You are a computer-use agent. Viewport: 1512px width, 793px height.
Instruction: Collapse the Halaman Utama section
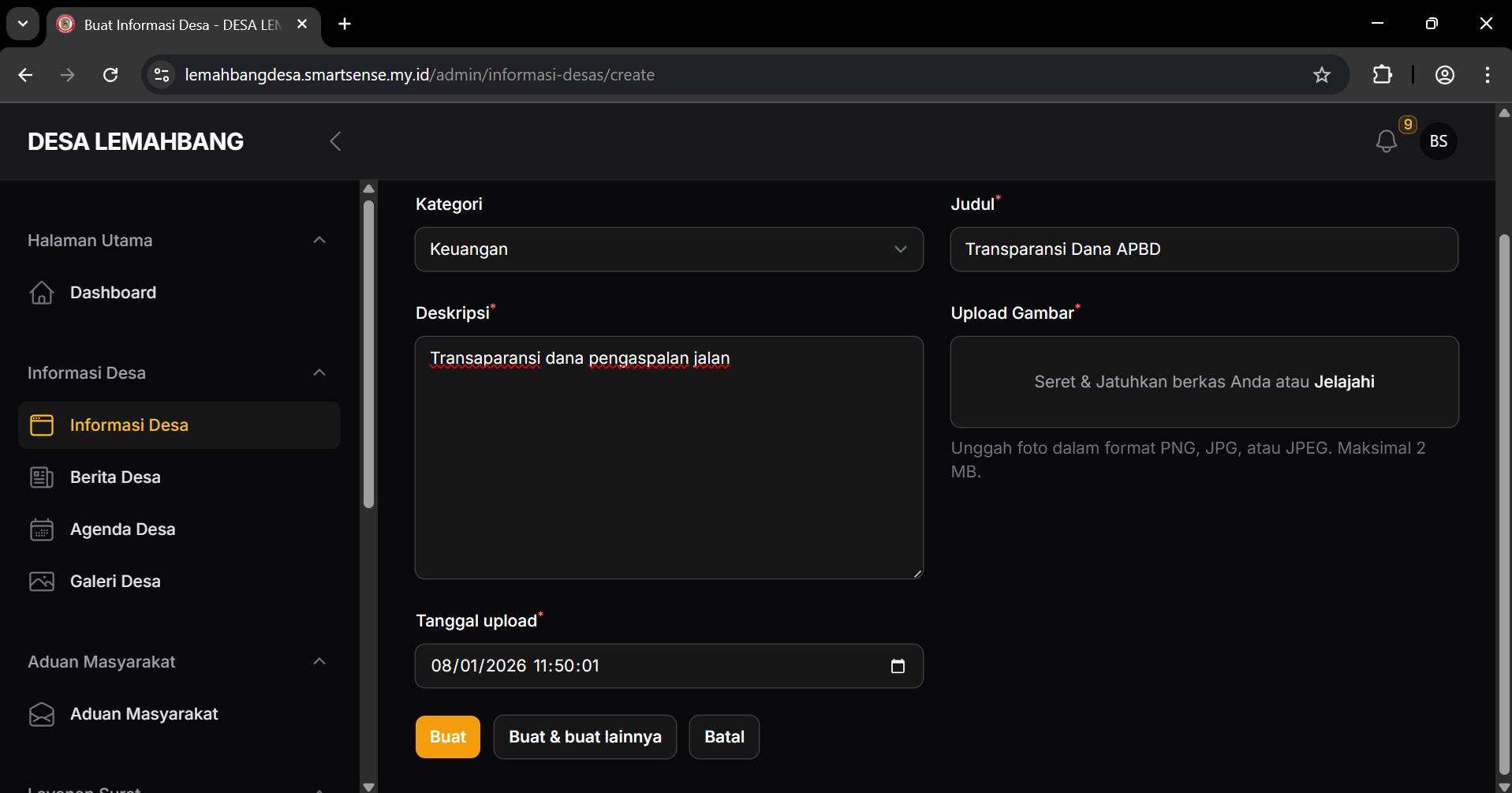(x=319, y=241)
